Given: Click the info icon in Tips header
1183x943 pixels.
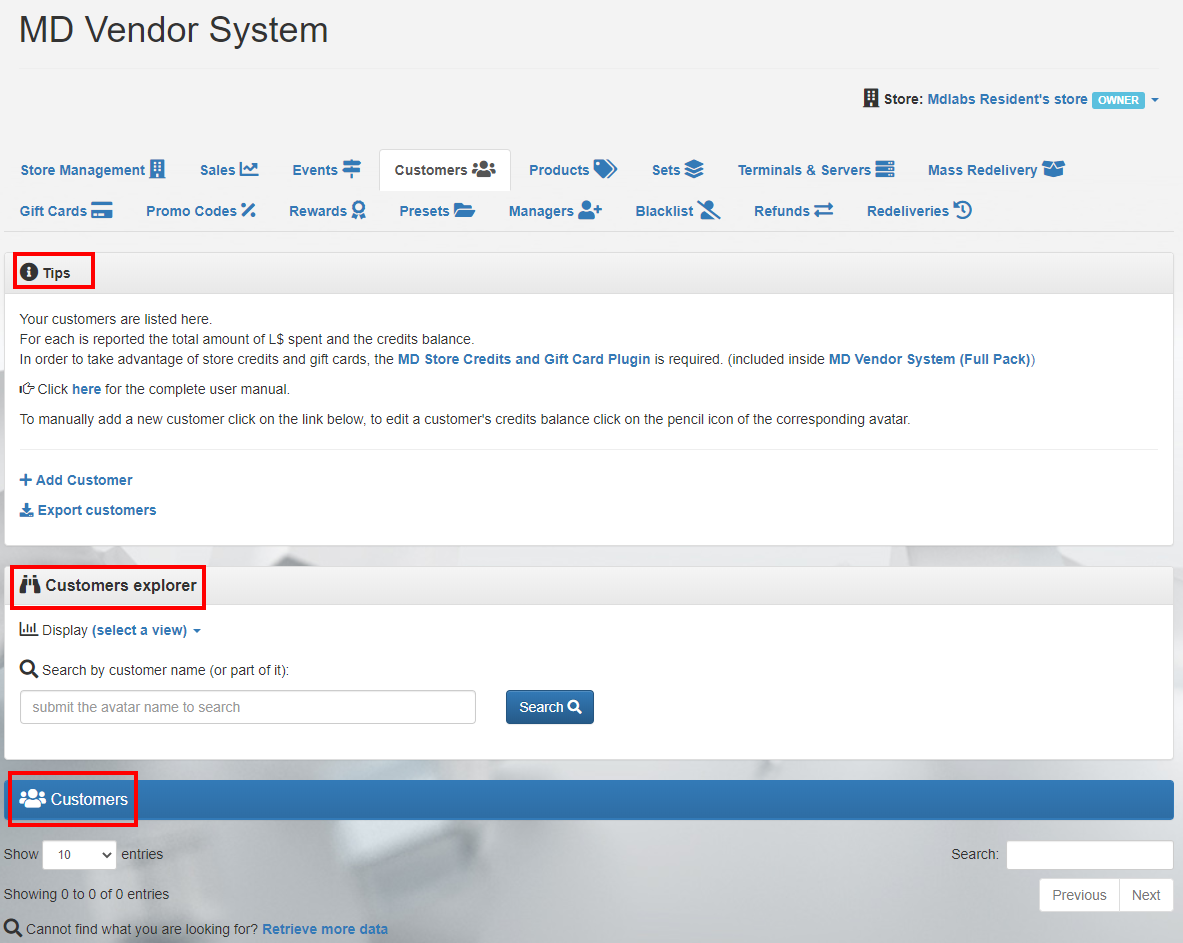Looking at the screenshot, I should click(29, 272).
